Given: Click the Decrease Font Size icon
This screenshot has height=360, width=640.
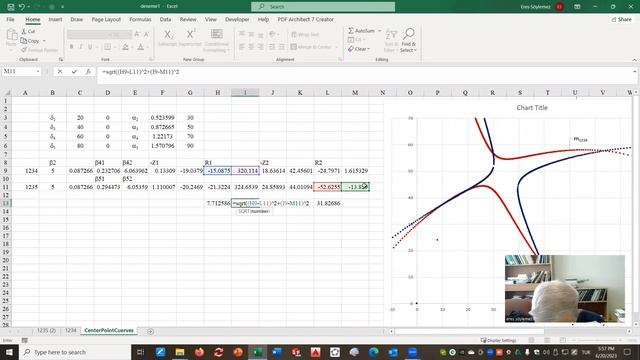Looking at the screenshot, I should [x=146, y=34].
